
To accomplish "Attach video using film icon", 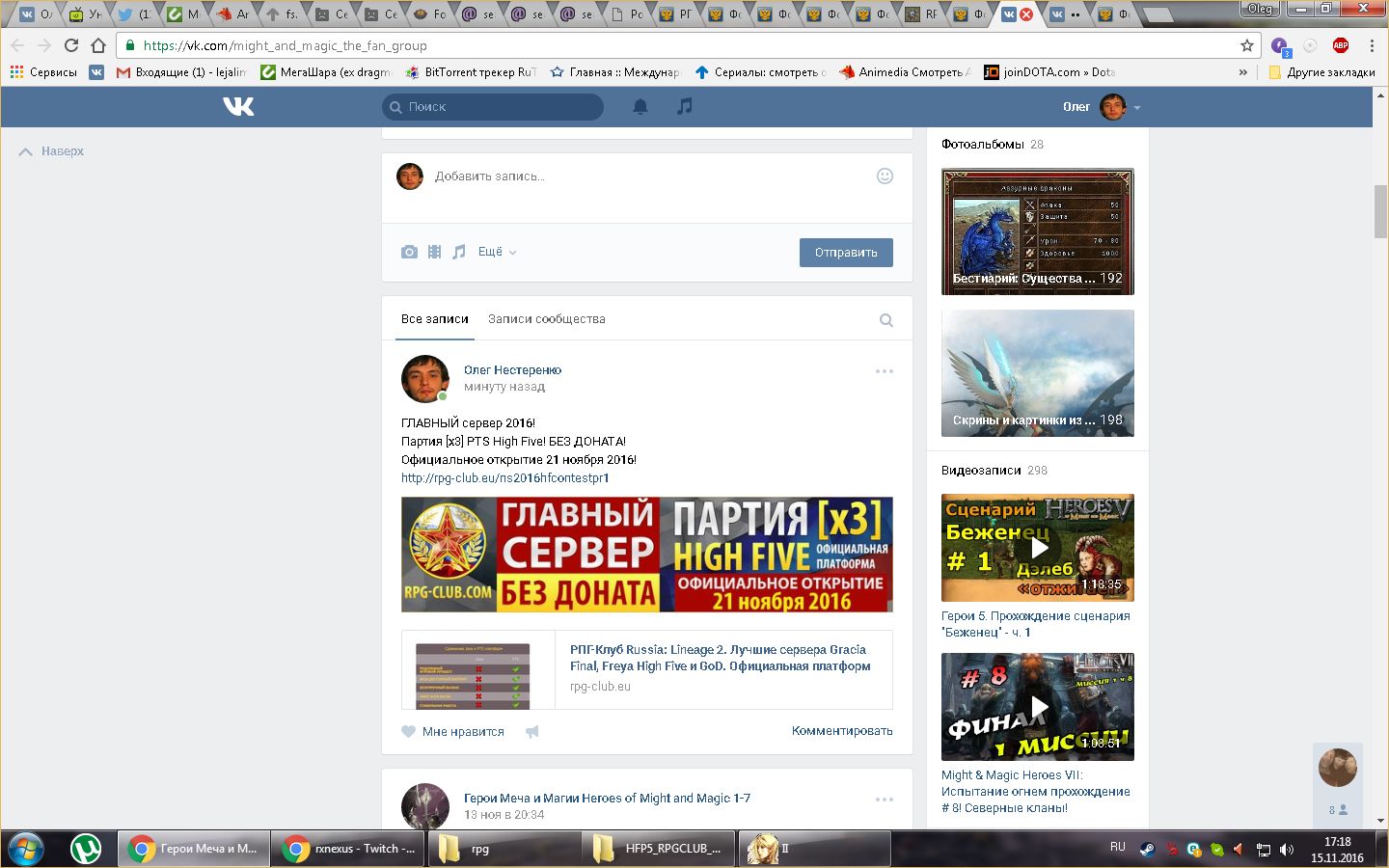I will (434, 252).
